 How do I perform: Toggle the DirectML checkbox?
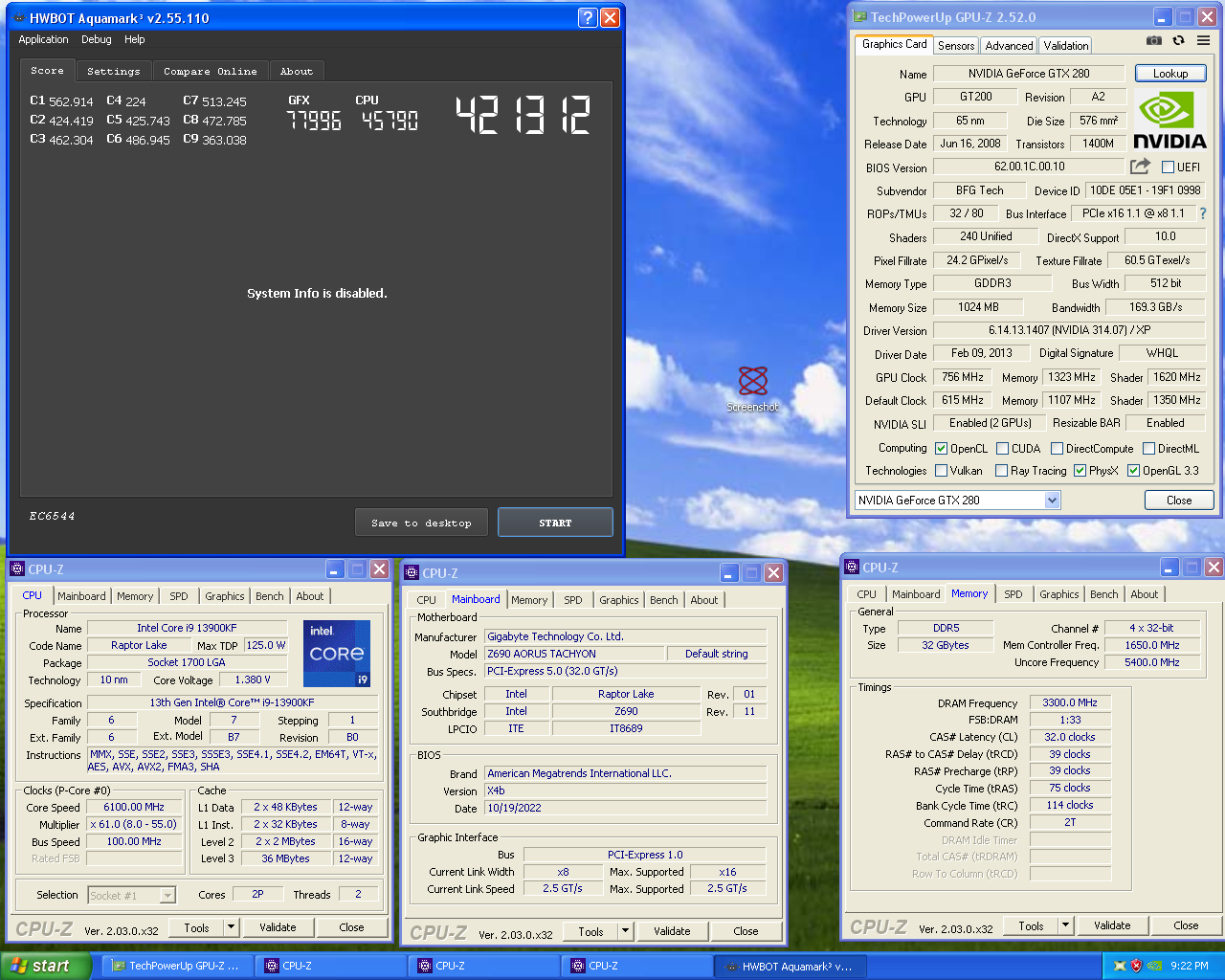(x=1148, y=448)
